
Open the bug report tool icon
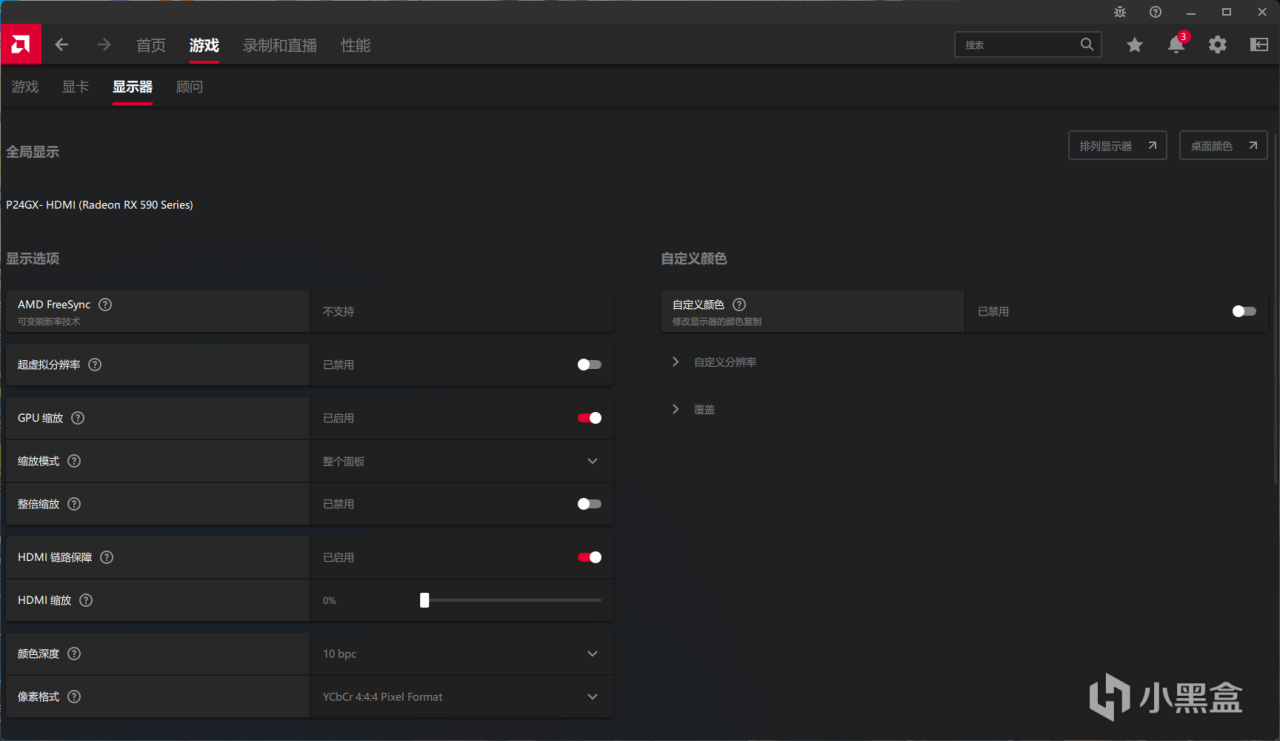1120,12
